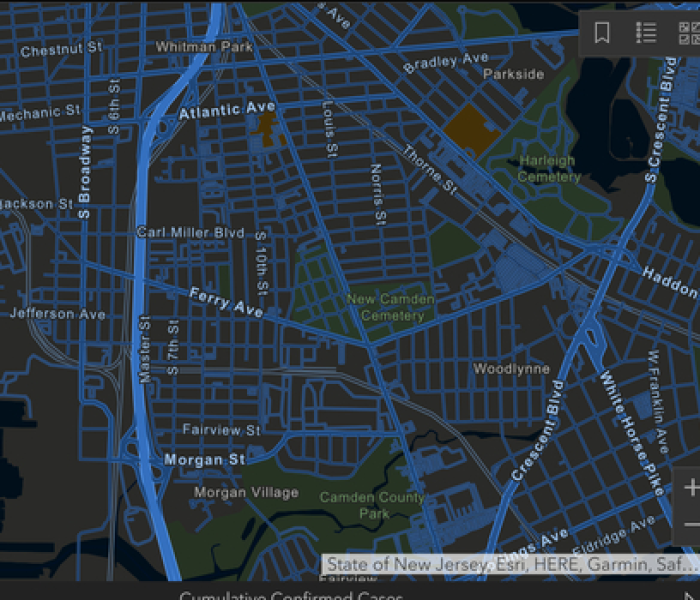Show the map Legend list icon
The width and height of the screenshot is (700, 600).
pos(646,33)
